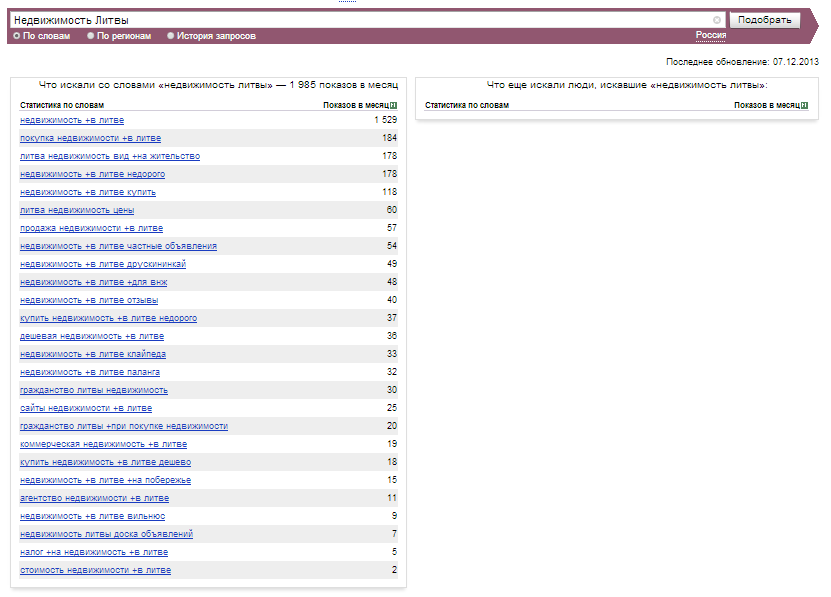The width and height of the screenshot is (831, 597).
Task: Click the count '25' for сайты недвижимости
Action: (392, 408)
